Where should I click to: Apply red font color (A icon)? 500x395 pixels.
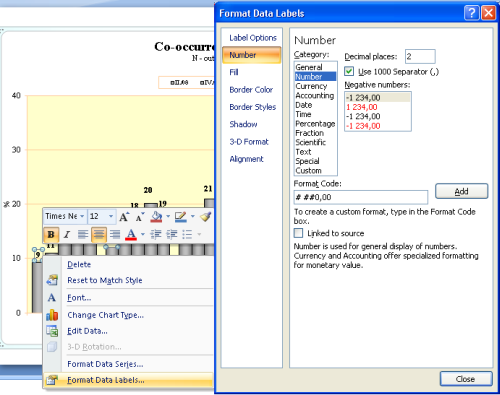[x=131, y=235]
